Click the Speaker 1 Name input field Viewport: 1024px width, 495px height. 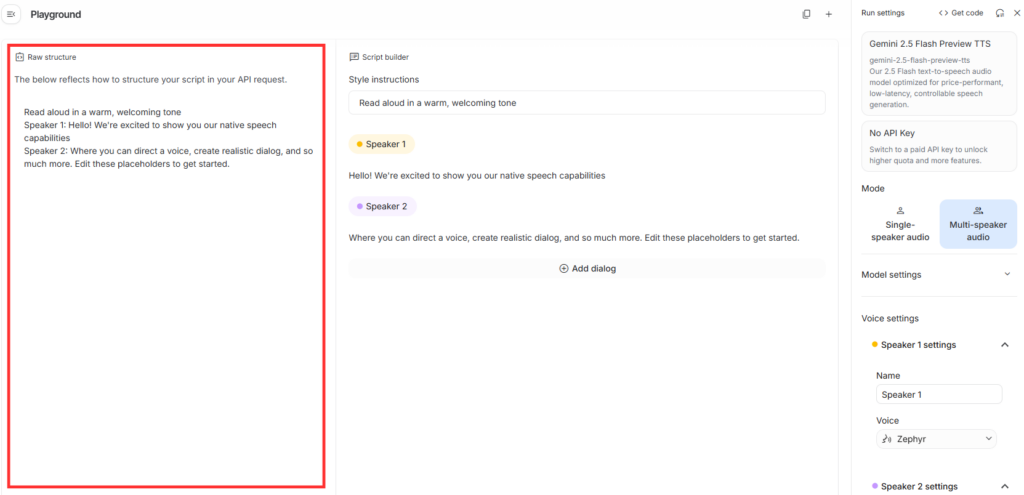point(938,394)
